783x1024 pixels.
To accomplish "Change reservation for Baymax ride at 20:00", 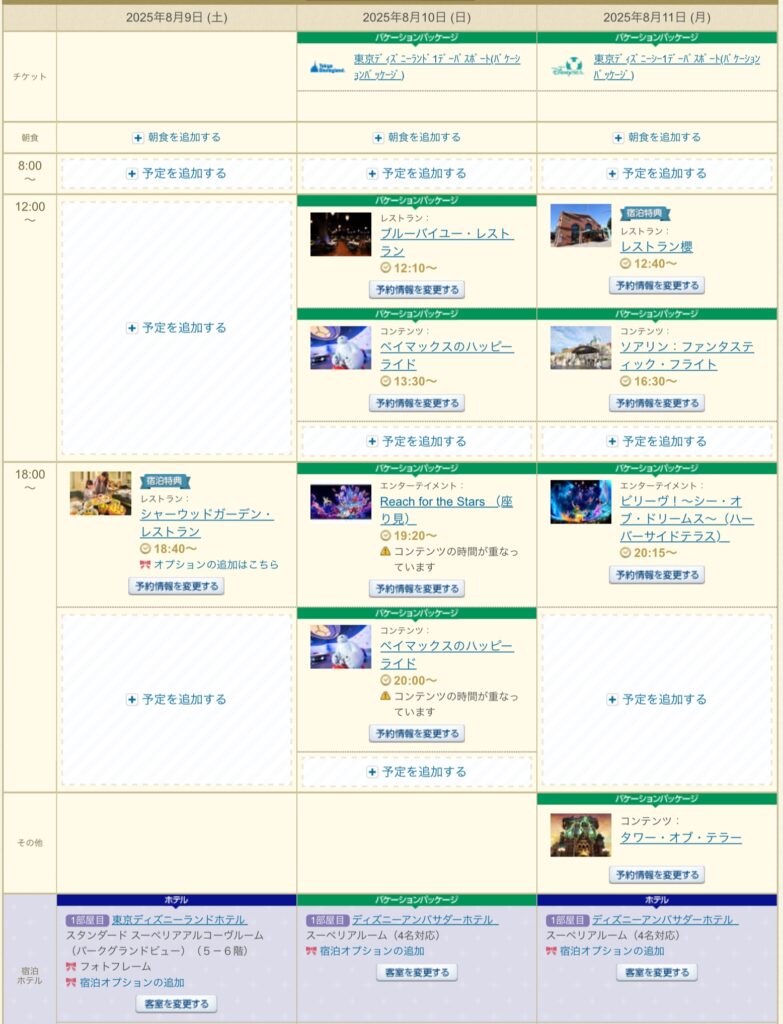I will point(417,733).
